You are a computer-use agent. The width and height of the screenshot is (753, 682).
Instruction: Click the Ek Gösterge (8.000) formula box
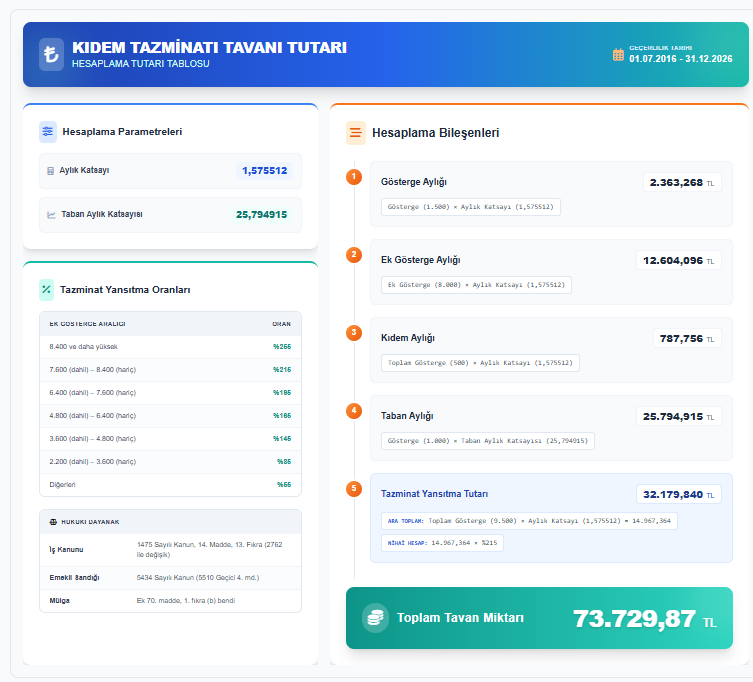[476, 285]
